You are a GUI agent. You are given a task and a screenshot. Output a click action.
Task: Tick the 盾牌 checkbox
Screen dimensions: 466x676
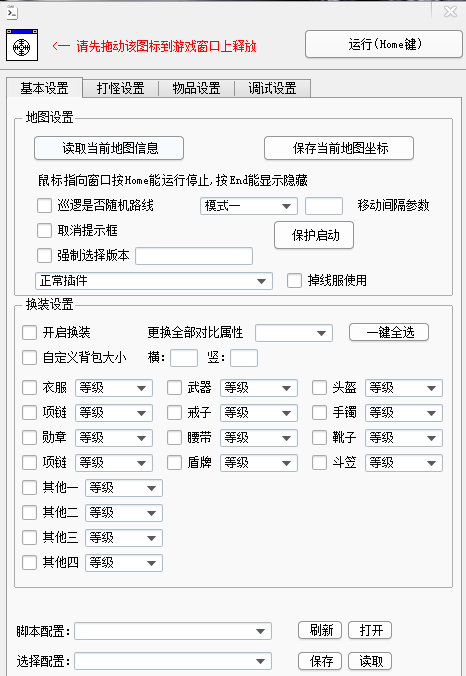(x=174, y=463)
